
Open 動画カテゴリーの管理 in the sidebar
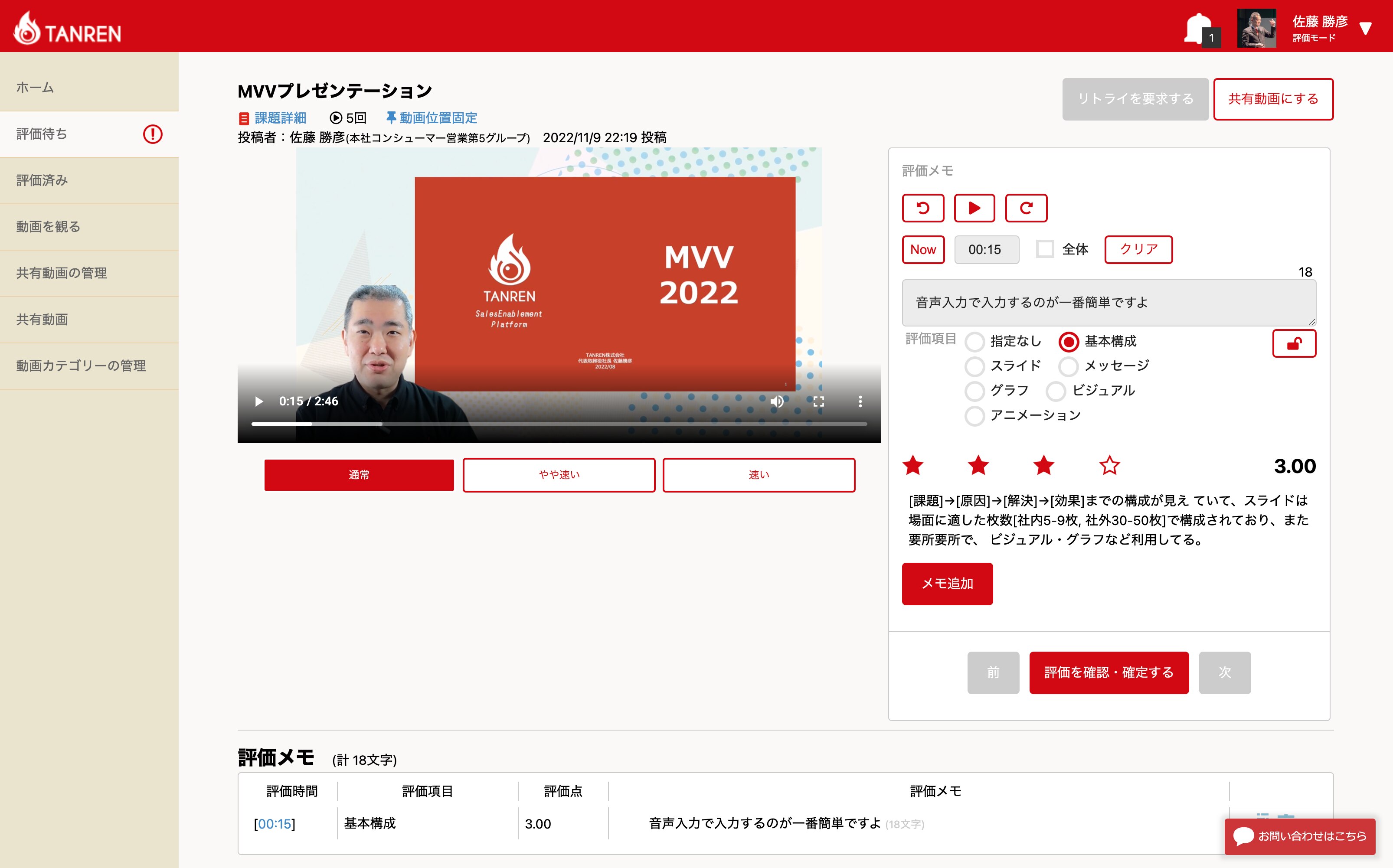(x=89, y=366)
